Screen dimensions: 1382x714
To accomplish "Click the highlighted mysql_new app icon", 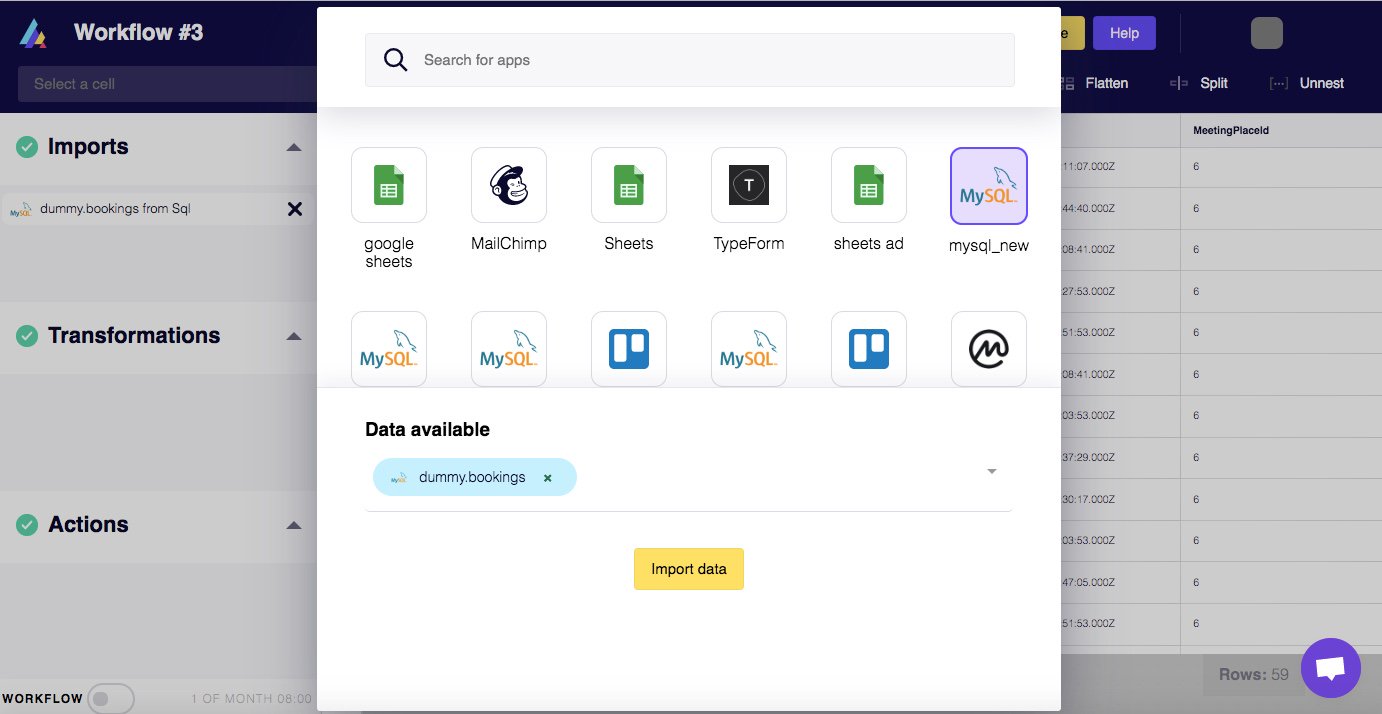I will (989, 186).
